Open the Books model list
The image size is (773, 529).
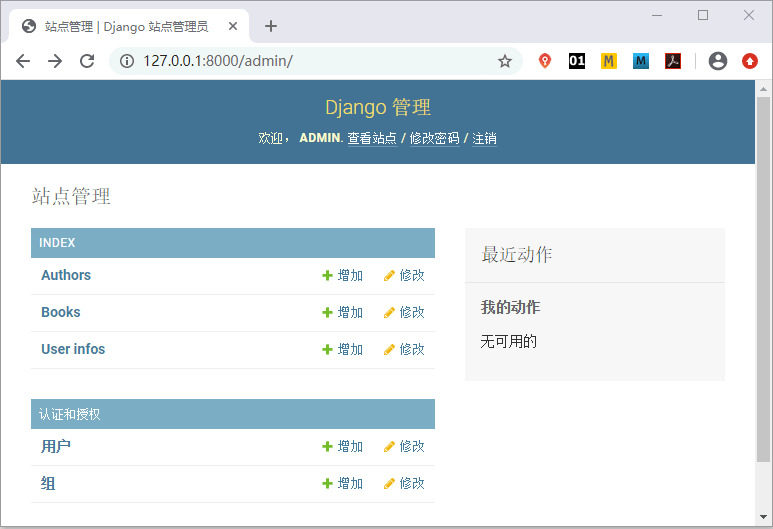pos(61,312)
